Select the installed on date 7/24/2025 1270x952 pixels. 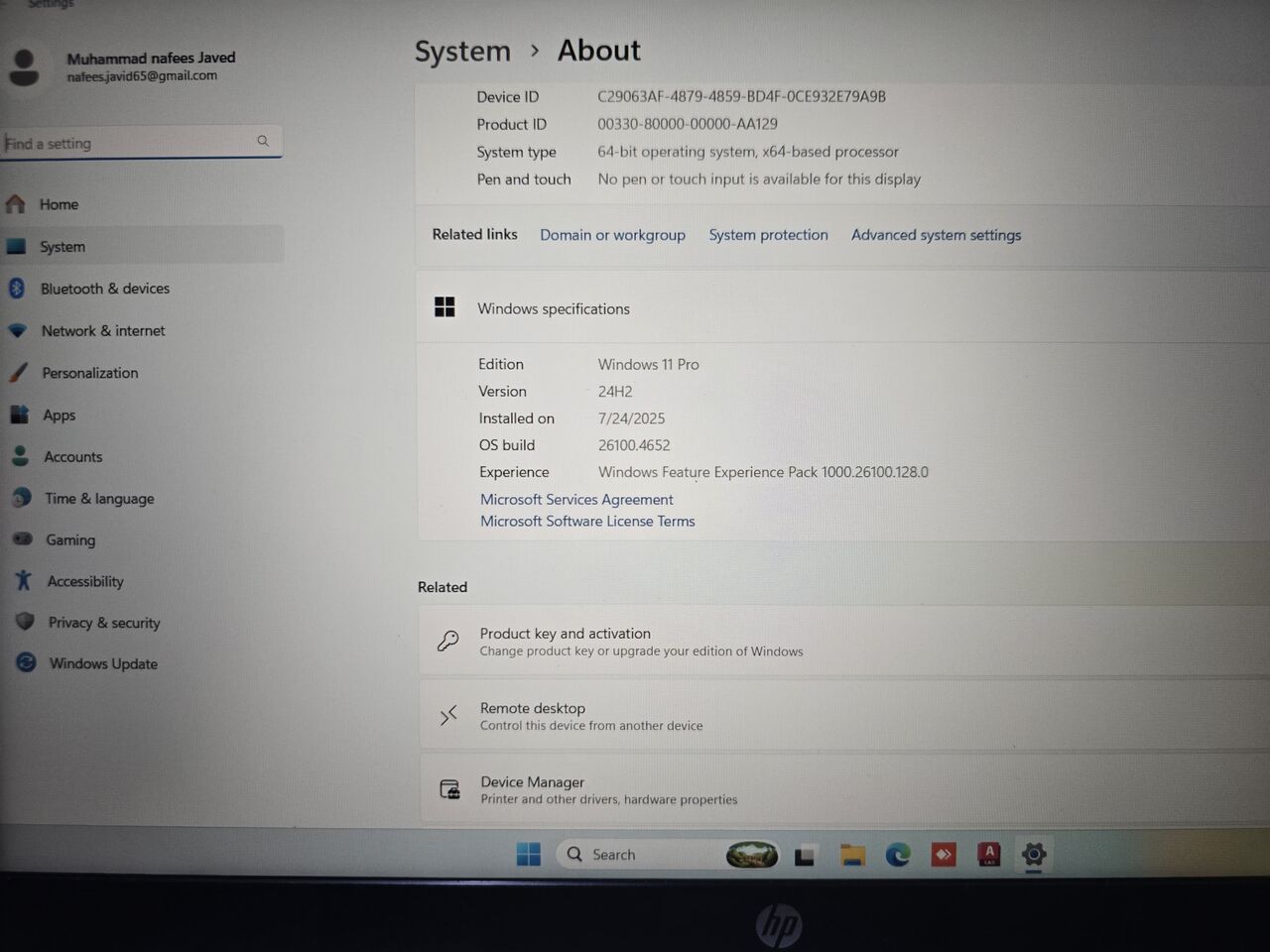(x=631, y=418)
